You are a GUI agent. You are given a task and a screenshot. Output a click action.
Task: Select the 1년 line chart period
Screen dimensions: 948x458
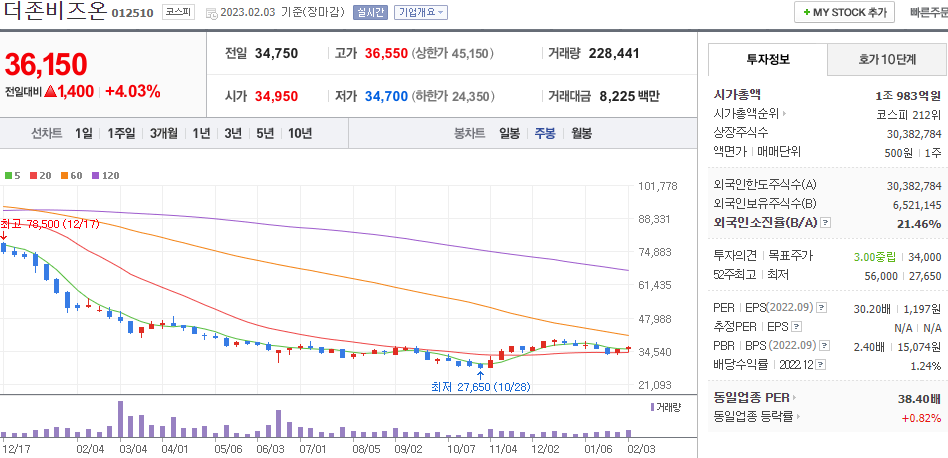pyautogui.click(x=201, y=134)
